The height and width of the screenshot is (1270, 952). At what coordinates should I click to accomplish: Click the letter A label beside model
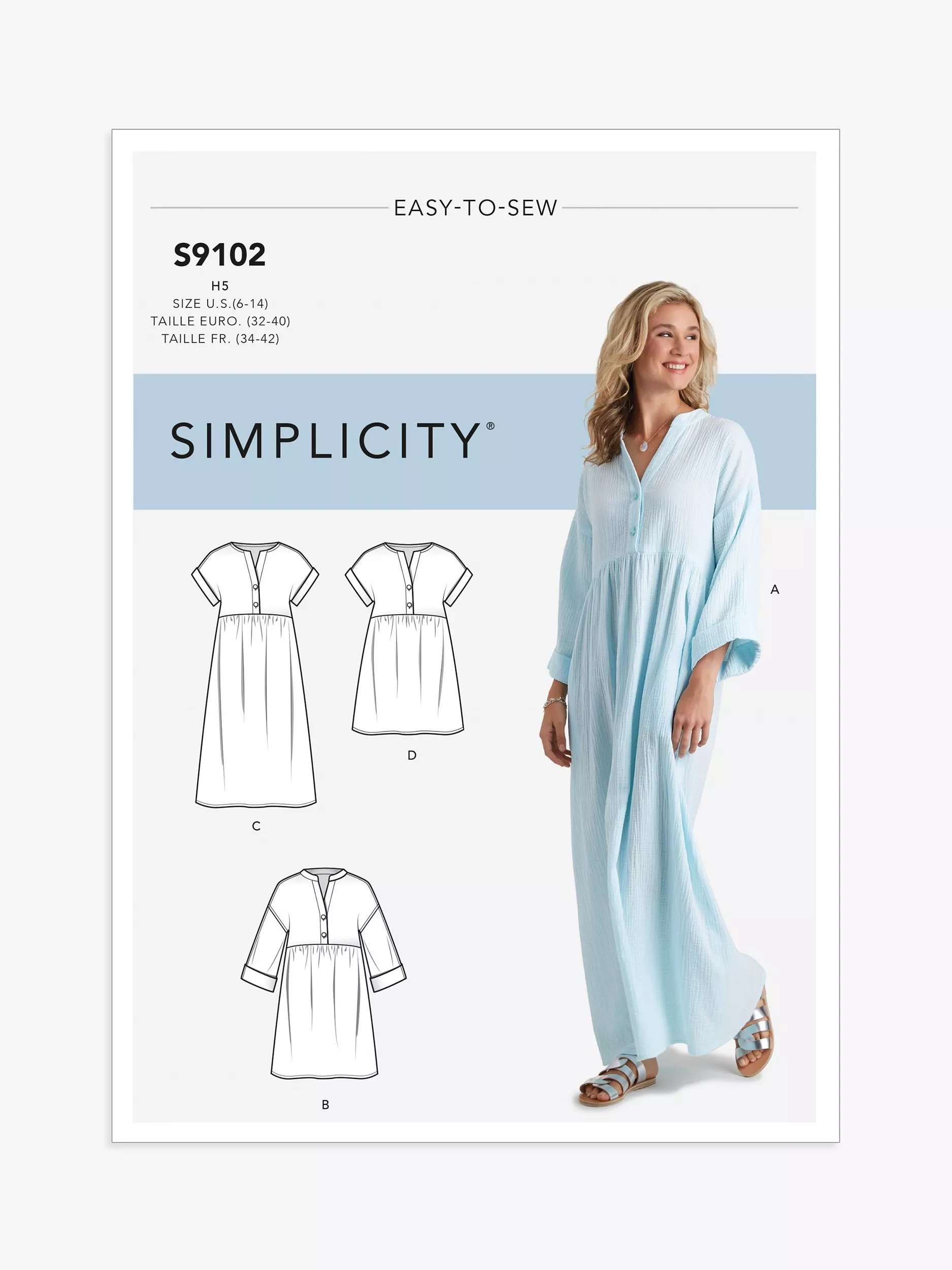[x=775, y=590]
